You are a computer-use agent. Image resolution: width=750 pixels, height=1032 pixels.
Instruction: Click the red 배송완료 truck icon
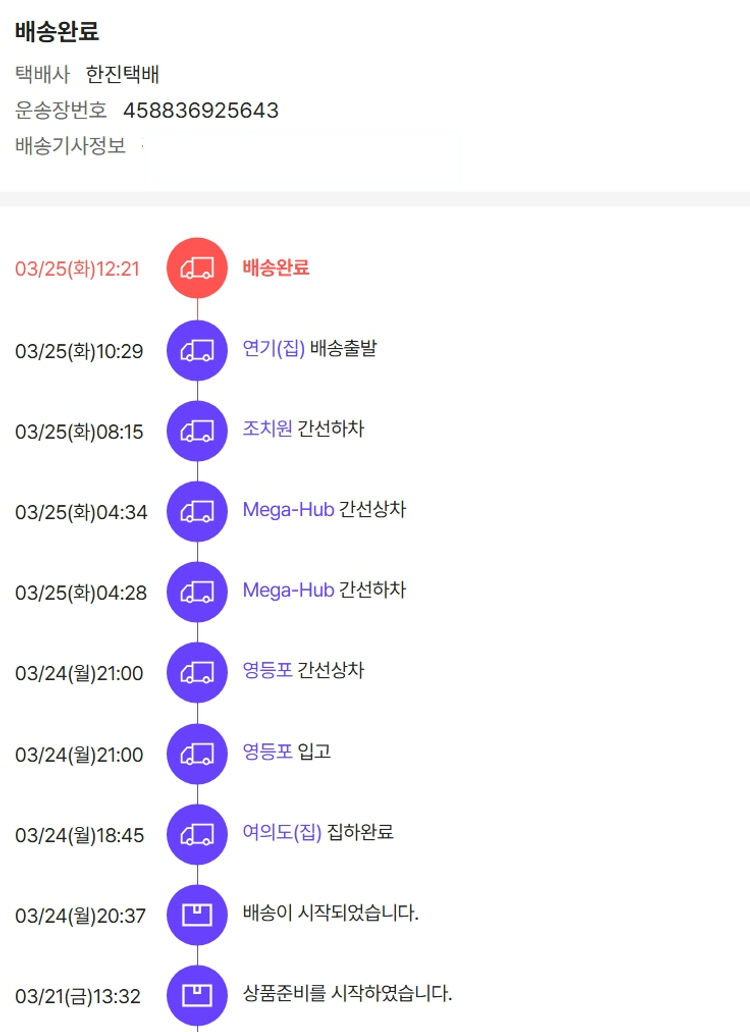(197, 268)
